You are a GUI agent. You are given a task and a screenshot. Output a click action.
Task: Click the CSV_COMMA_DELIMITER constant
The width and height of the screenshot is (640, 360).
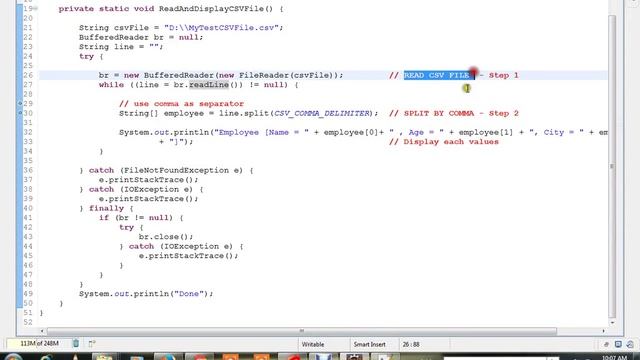(x=322, y=113)
